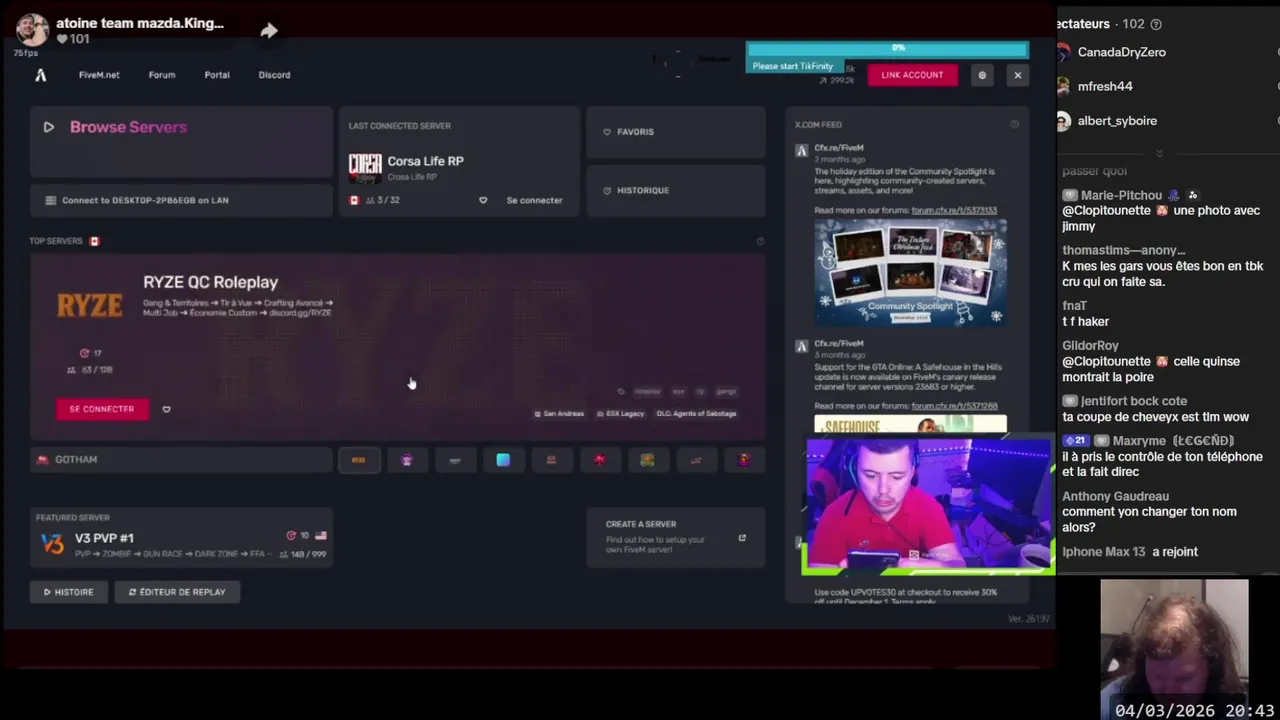
Task: Open the Discord menu item
Action: pyautogui.click(x=274, y=75)
